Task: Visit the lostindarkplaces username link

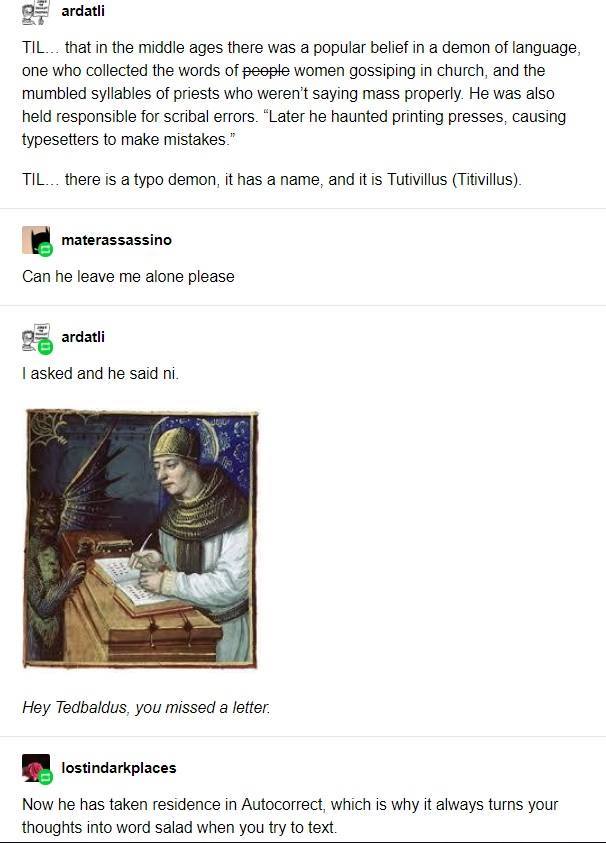Action: tap(119, 768)
